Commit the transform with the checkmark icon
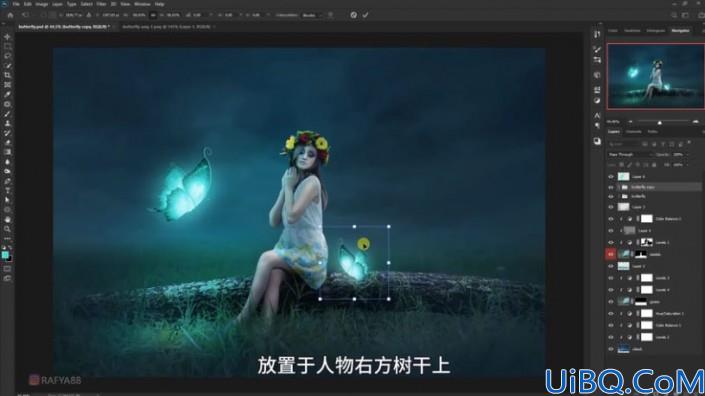 (x=366, y=15)
